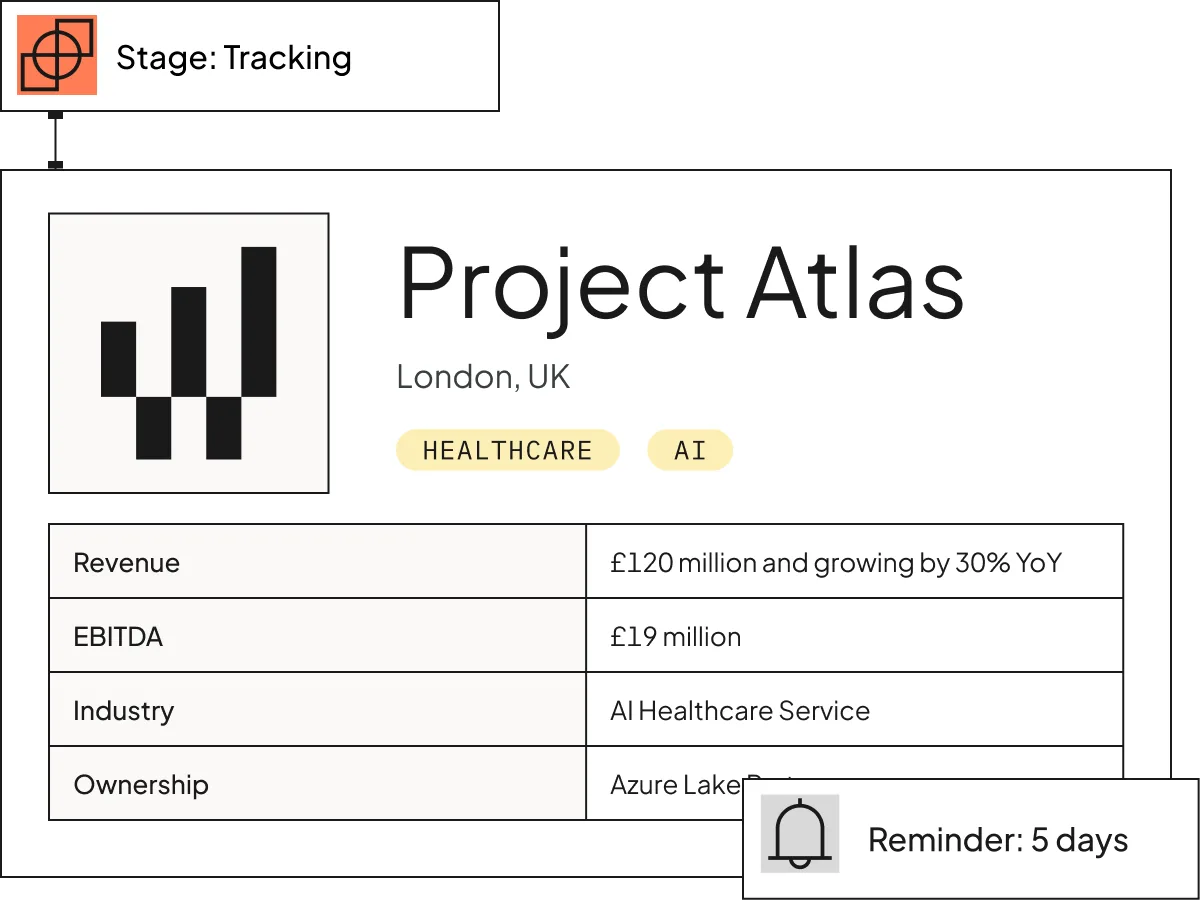Select the Industry row label

(318, 710)
